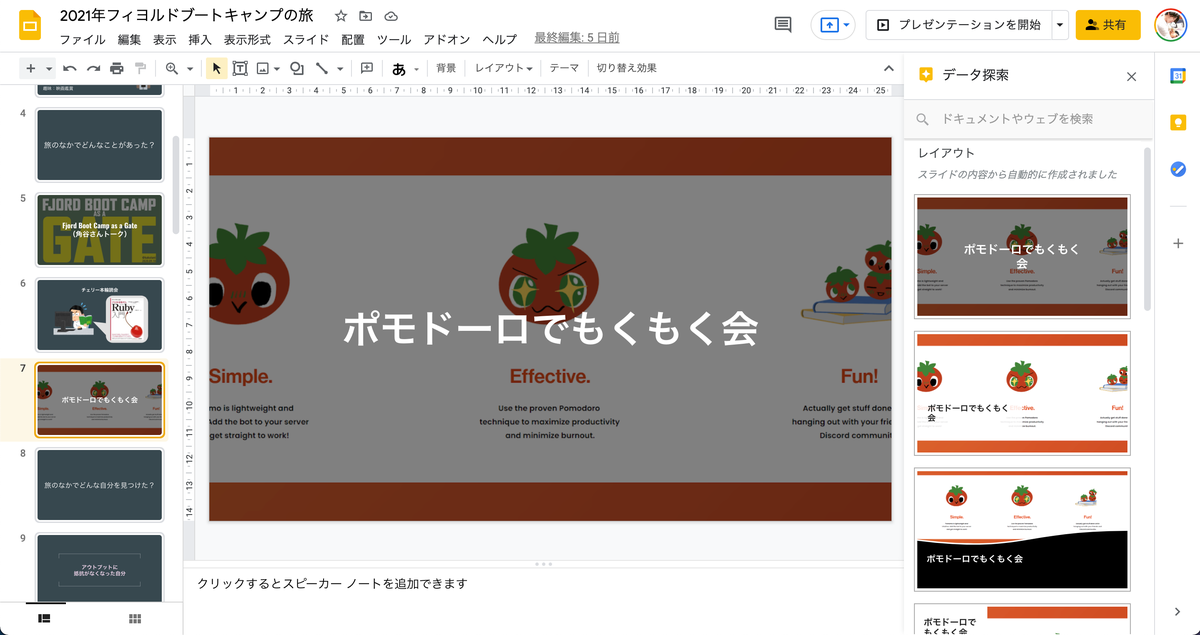Click the input tools あ icon
This screenshot has width=1200, height=635.
[x=399, y=68]
